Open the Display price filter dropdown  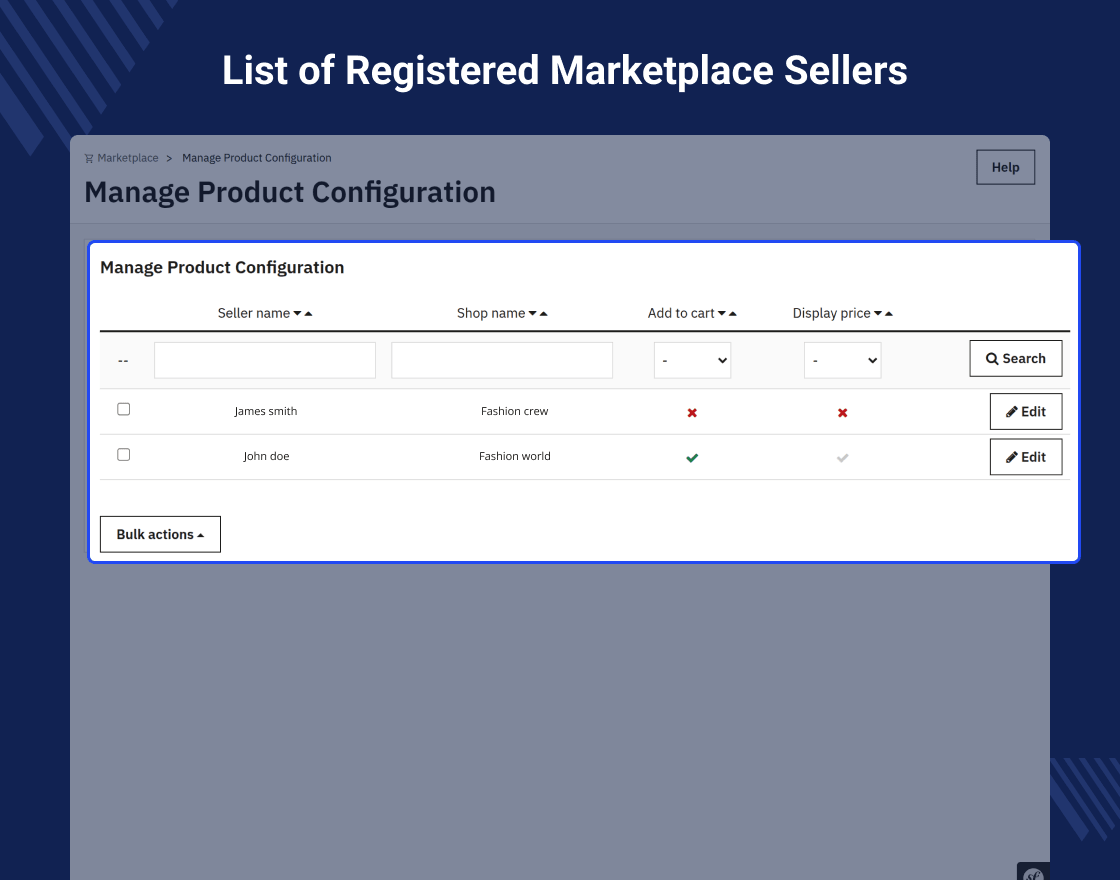842,360
